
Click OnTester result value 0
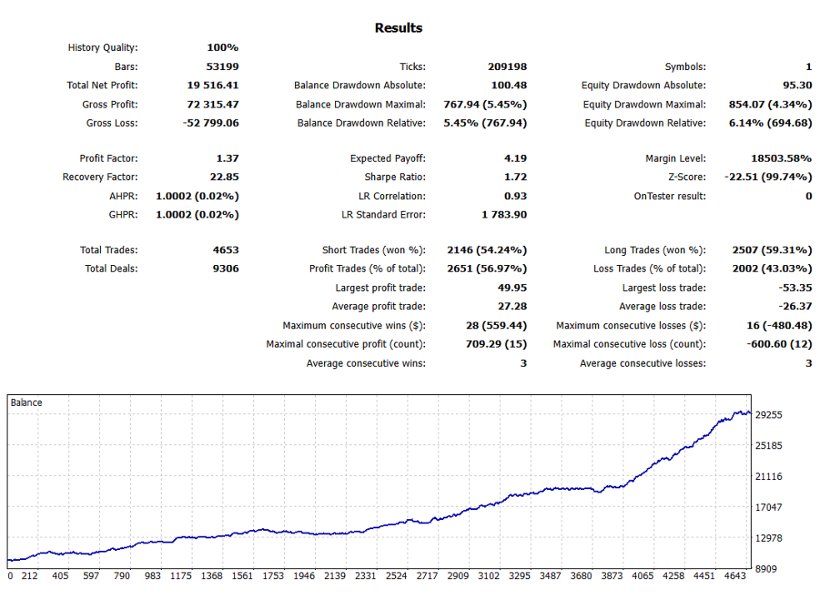808,196
